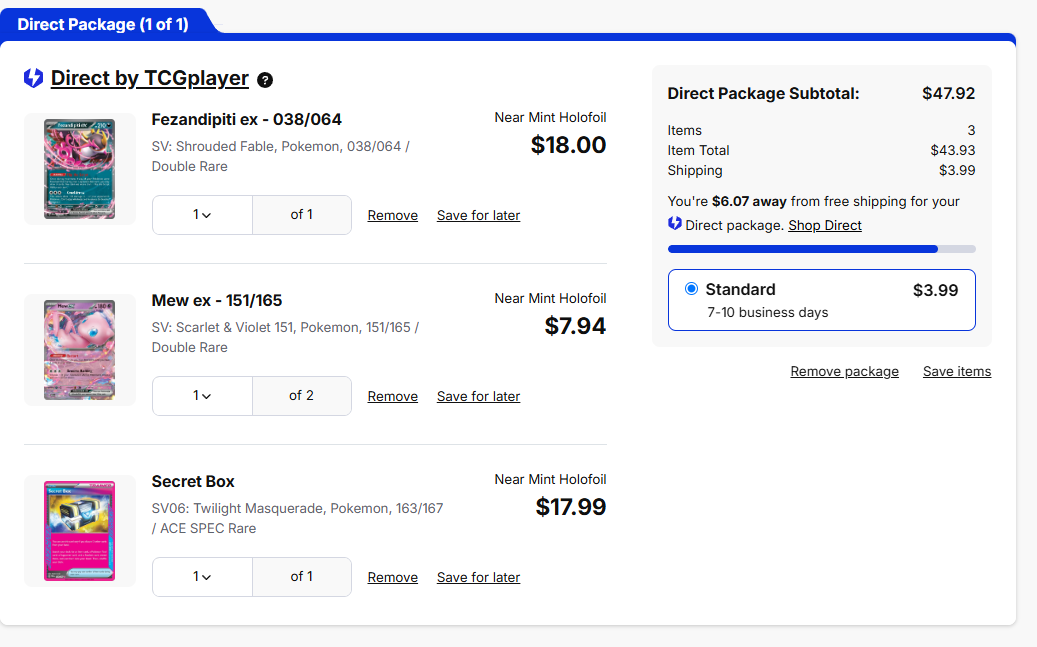Screen dimensions: 1037x647
Task: Open the Secret Box card thumbnail
Action: coord(80,530)
